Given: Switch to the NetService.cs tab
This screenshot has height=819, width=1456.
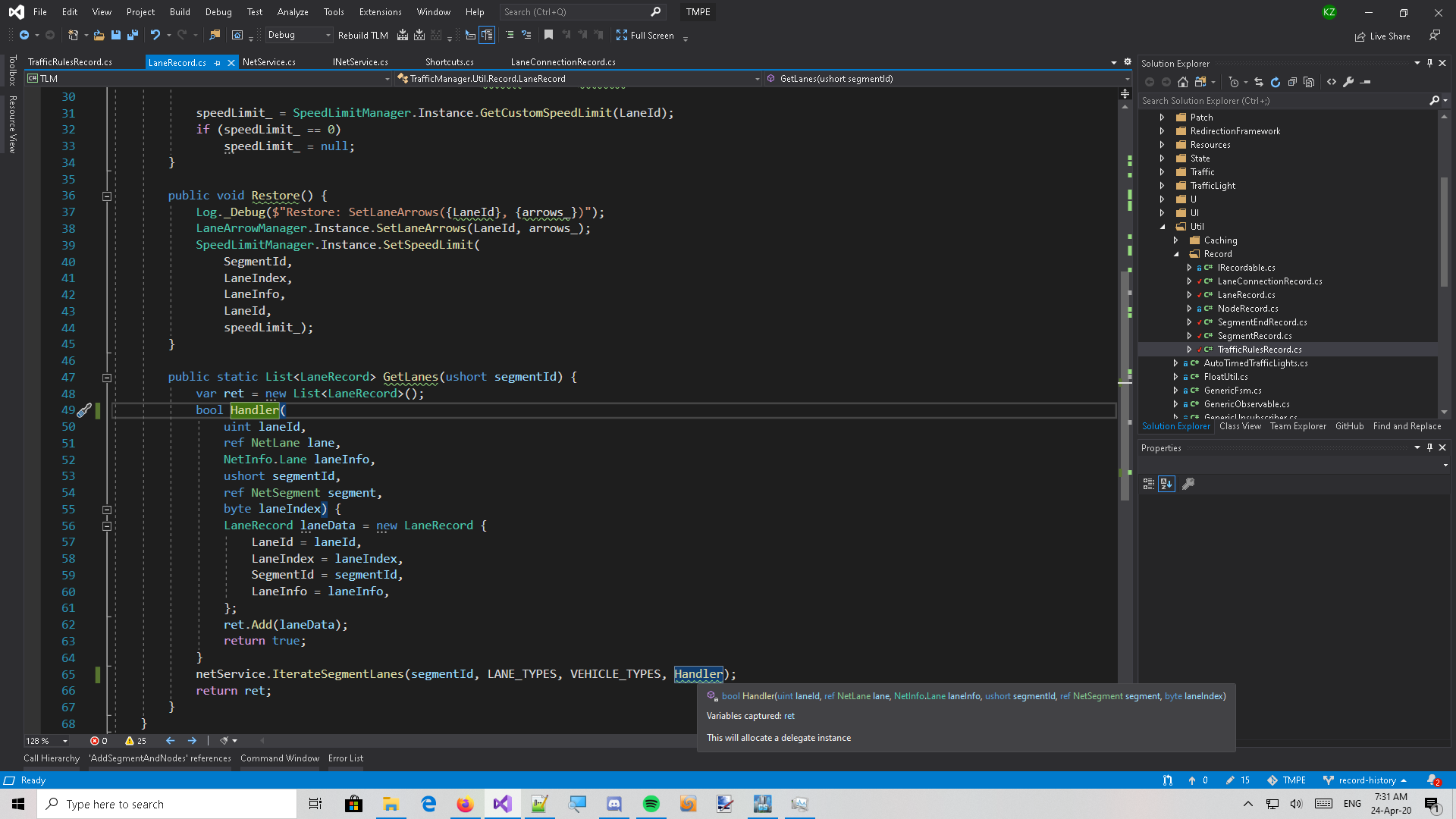Looking at the screenshot, I should [x=270, y=62].
